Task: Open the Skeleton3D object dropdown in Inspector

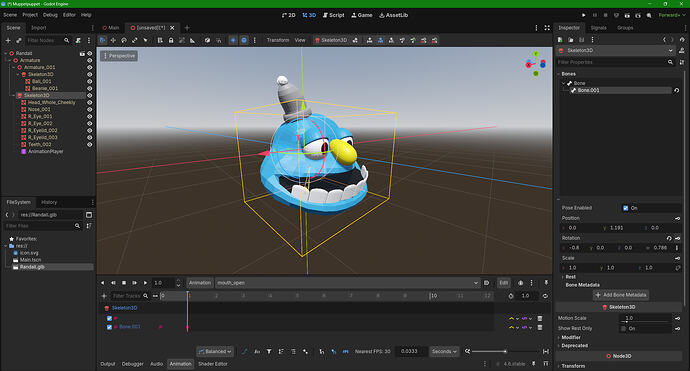Action: (616, 50)
